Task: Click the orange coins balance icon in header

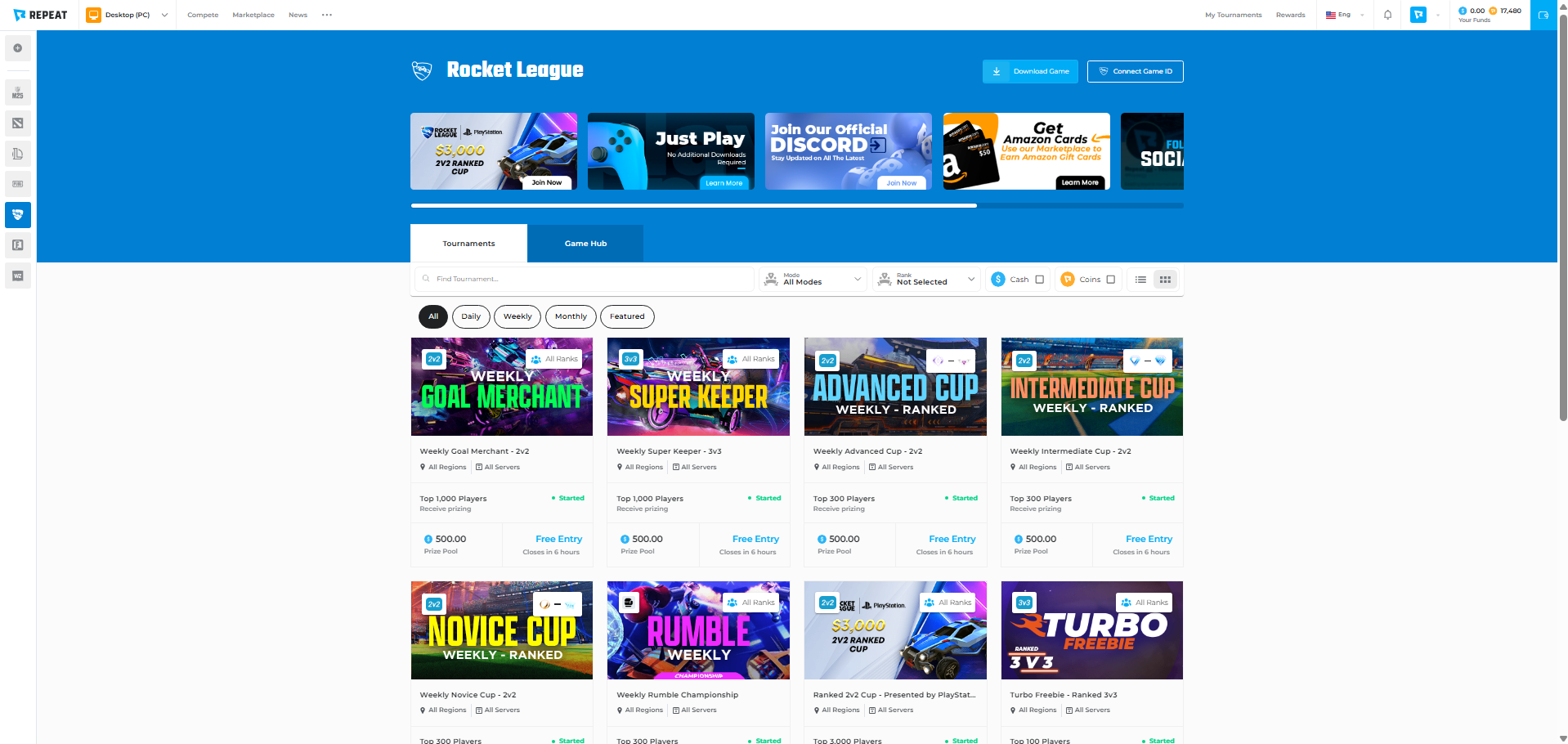Action: click(1493, 11)
